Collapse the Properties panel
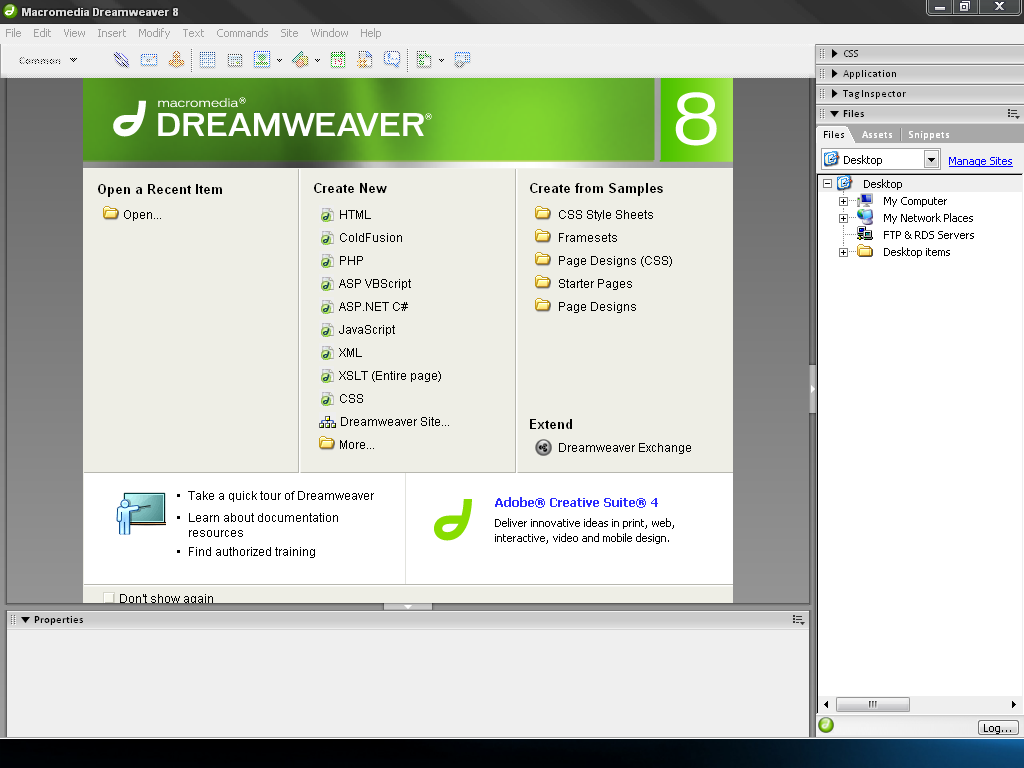 pos(26,620)
